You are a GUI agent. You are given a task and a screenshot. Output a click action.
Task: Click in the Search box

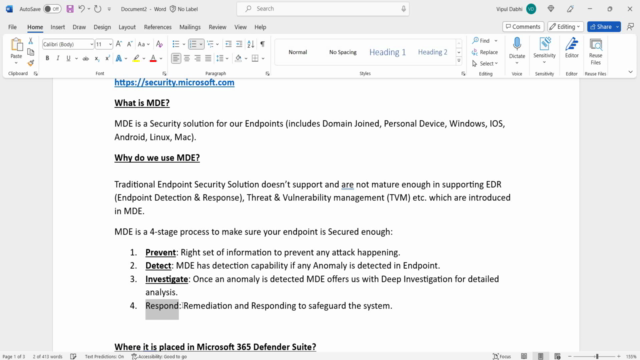coord(323,9)
